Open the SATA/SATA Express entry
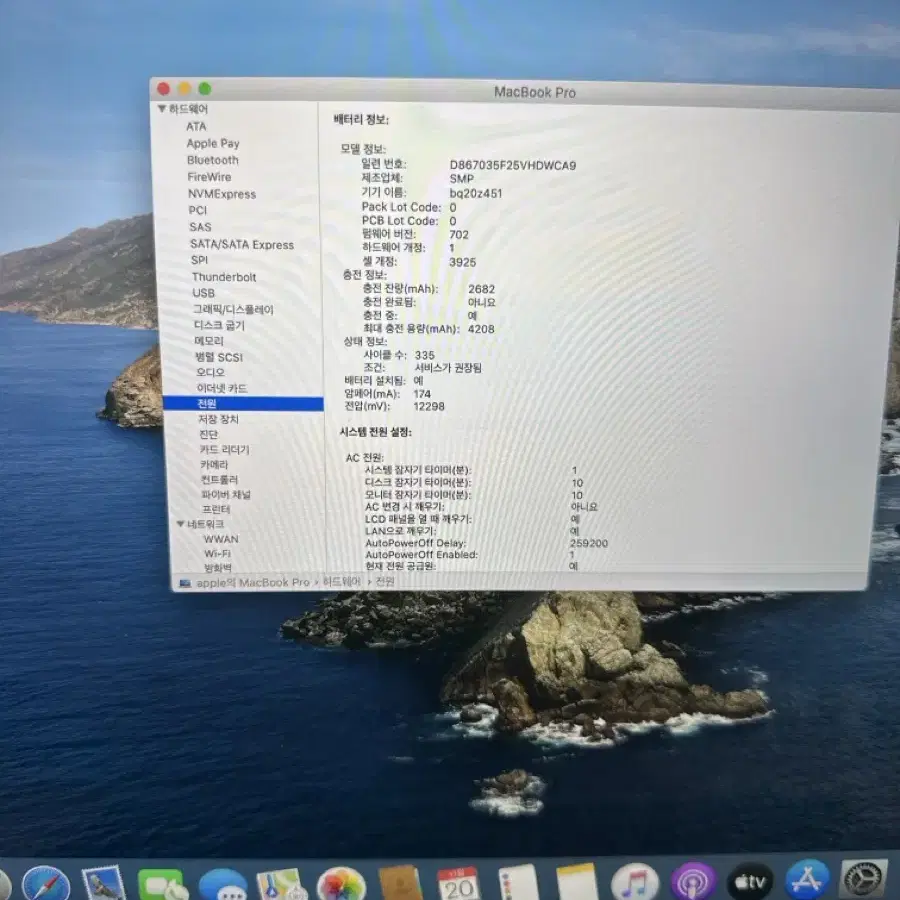This screenshot has width=900, height=900. (242, 245)
